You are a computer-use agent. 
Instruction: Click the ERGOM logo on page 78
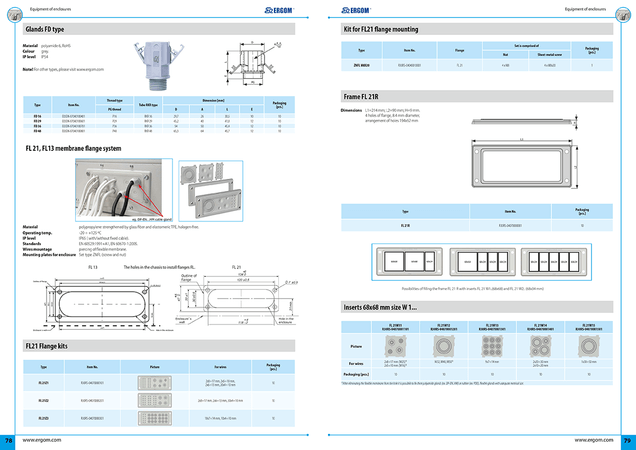point(279,11)
